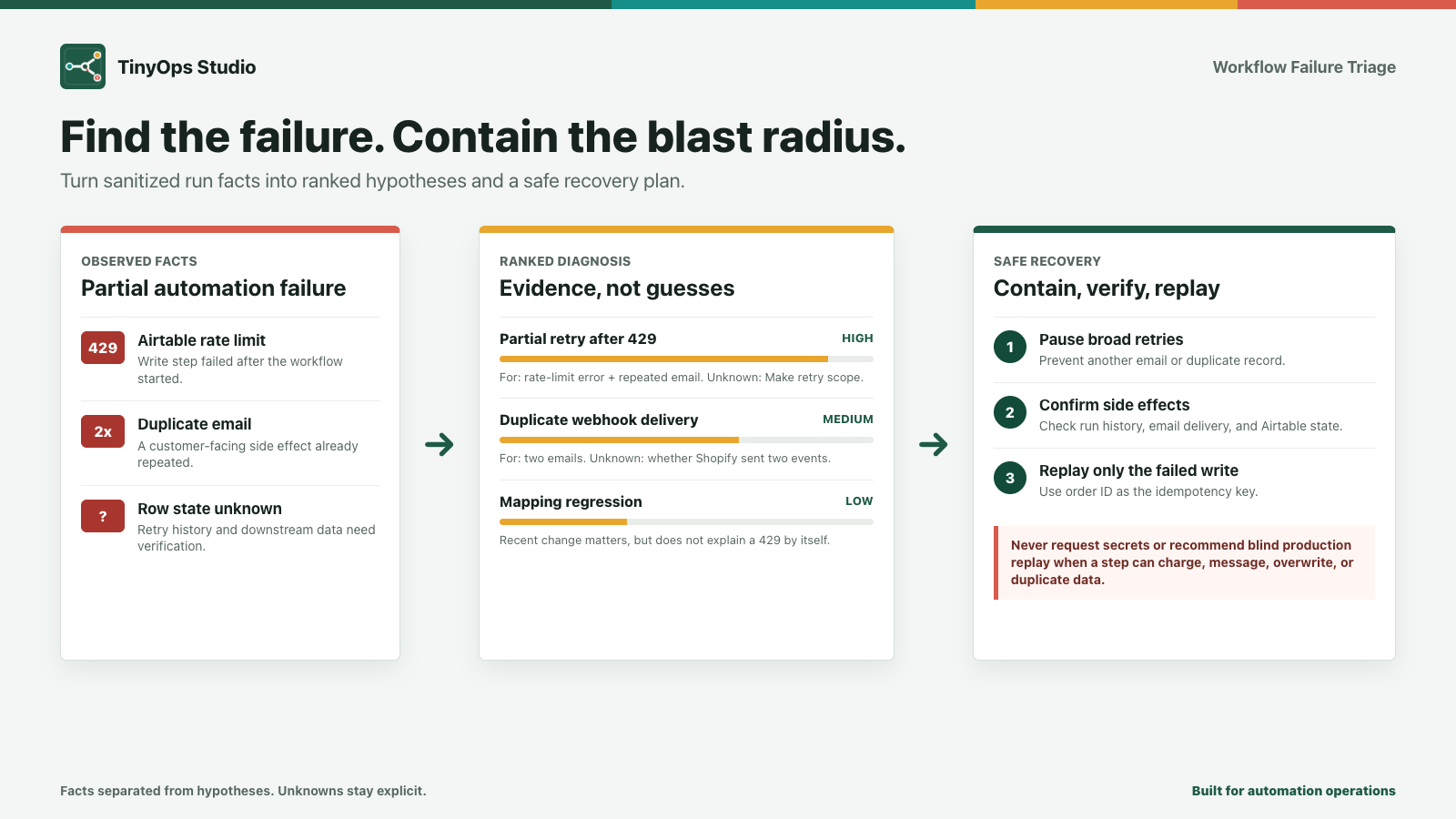Click the step 3 circle icon

[x=1010, y=478]
